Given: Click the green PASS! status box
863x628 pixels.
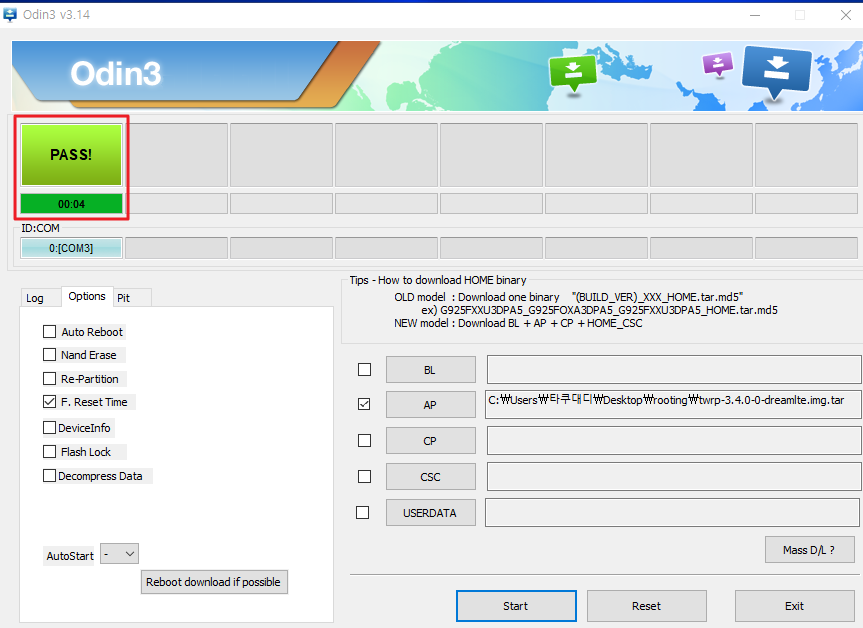Looking at the screenshot, I should click(72, 155).
